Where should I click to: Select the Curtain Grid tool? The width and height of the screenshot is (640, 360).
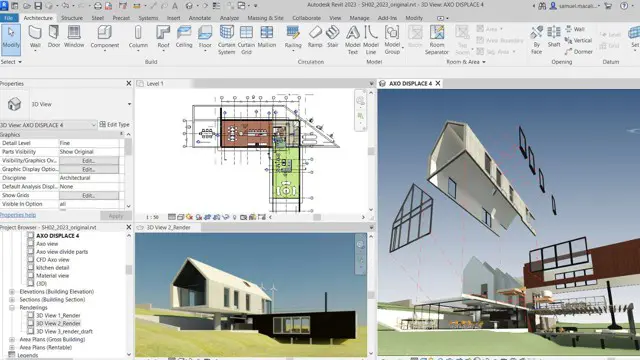point(246,40)
